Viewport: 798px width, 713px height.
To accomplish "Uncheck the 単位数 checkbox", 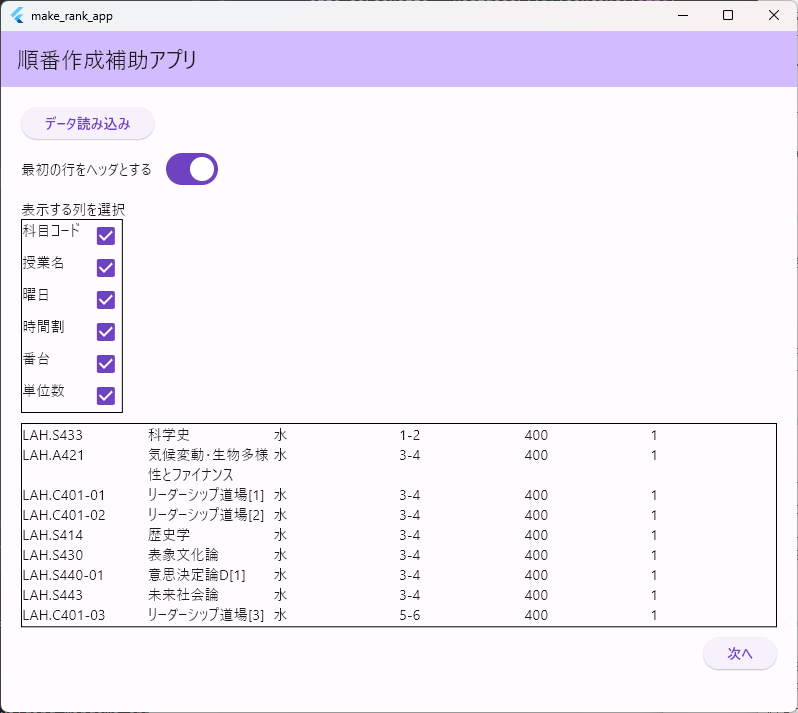I will 106,395.
